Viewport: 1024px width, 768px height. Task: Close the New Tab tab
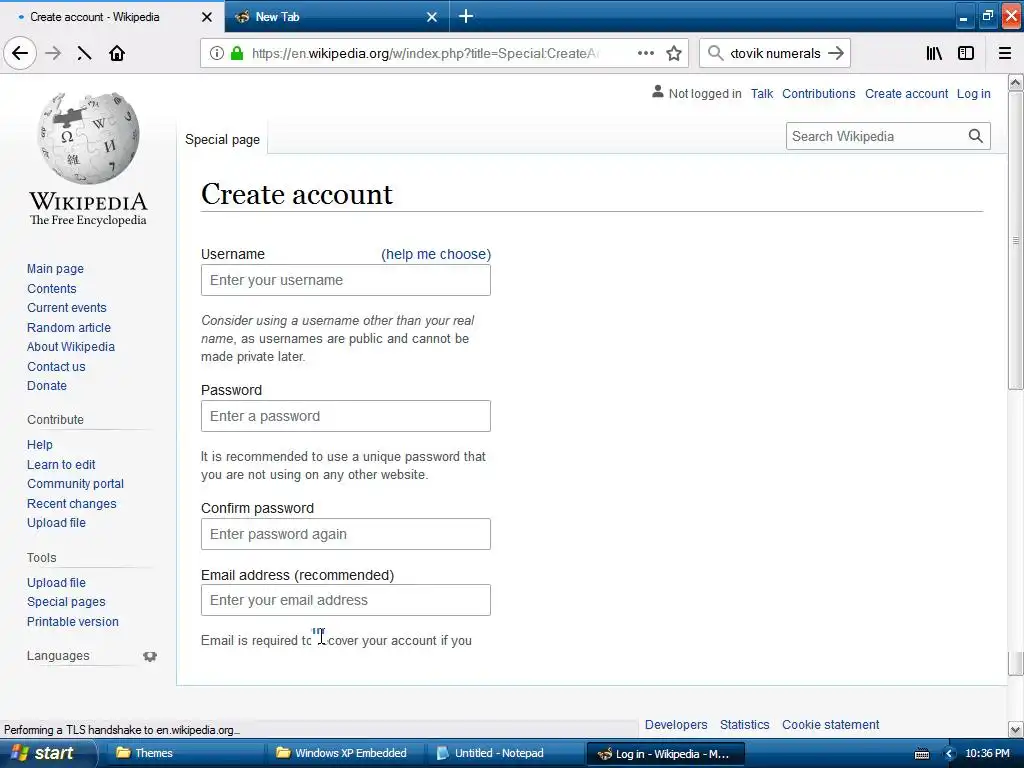click(x=432, y=17)
